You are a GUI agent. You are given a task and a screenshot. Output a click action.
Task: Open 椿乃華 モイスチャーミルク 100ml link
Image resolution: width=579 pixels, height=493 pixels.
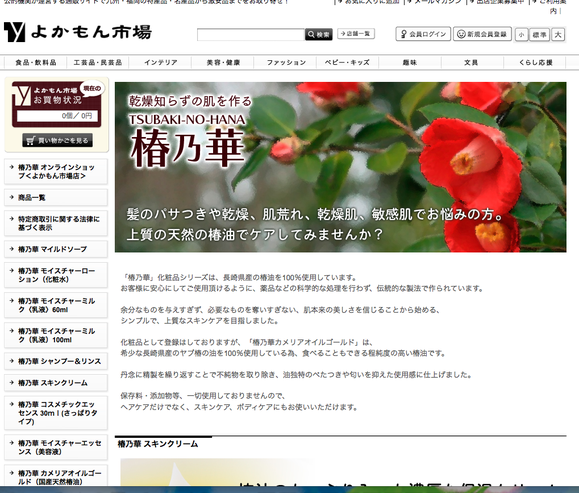[x=56, y=335]
